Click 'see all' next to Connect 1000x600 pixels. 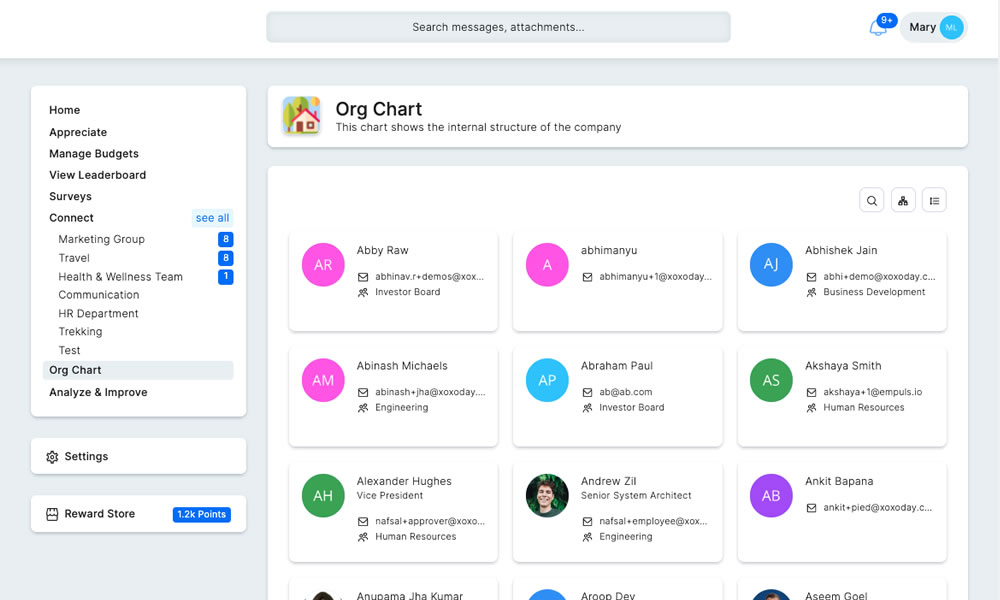click(212, 218)
